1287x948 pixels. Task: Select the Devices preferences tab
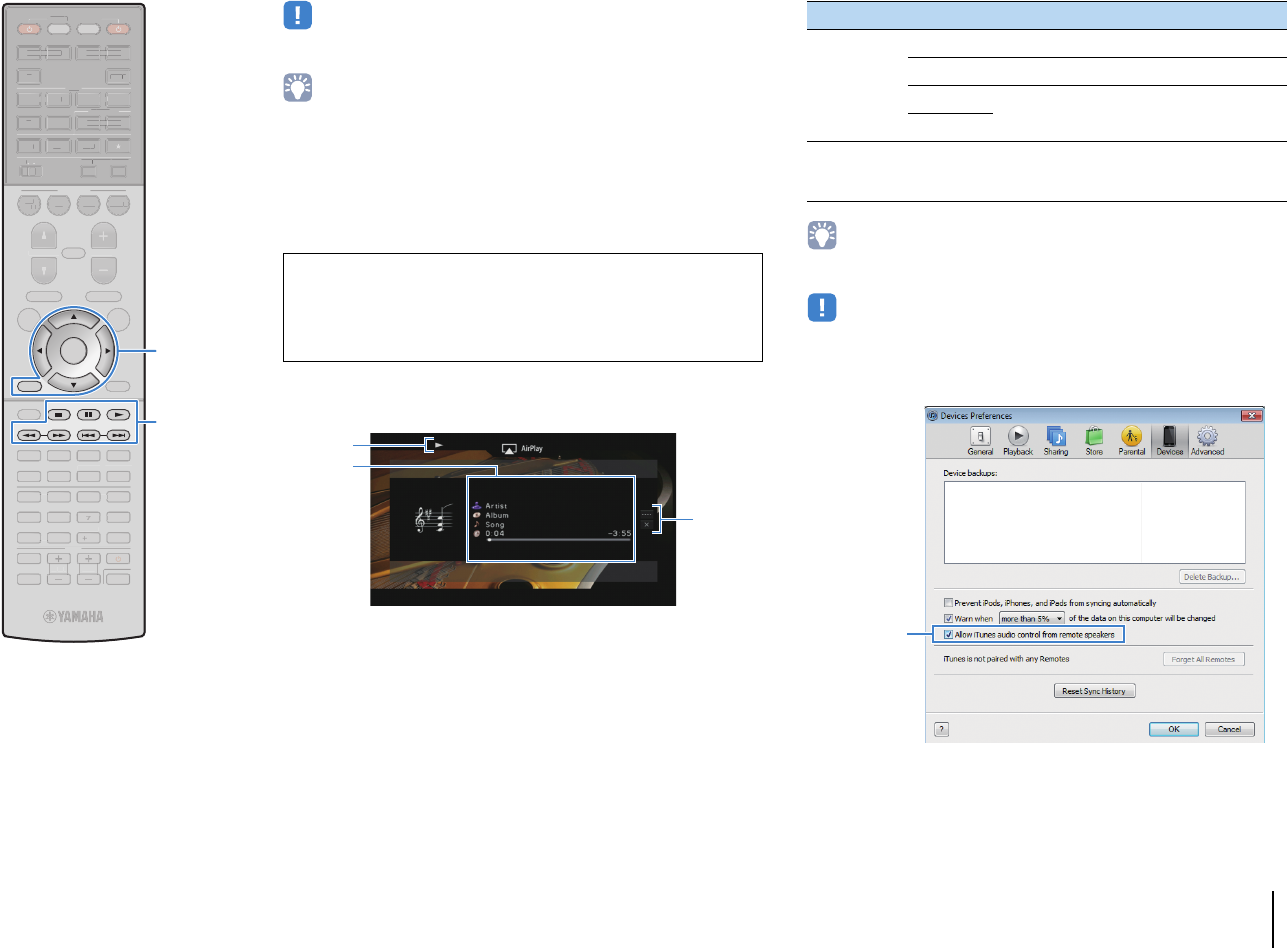coord(1168,441)
